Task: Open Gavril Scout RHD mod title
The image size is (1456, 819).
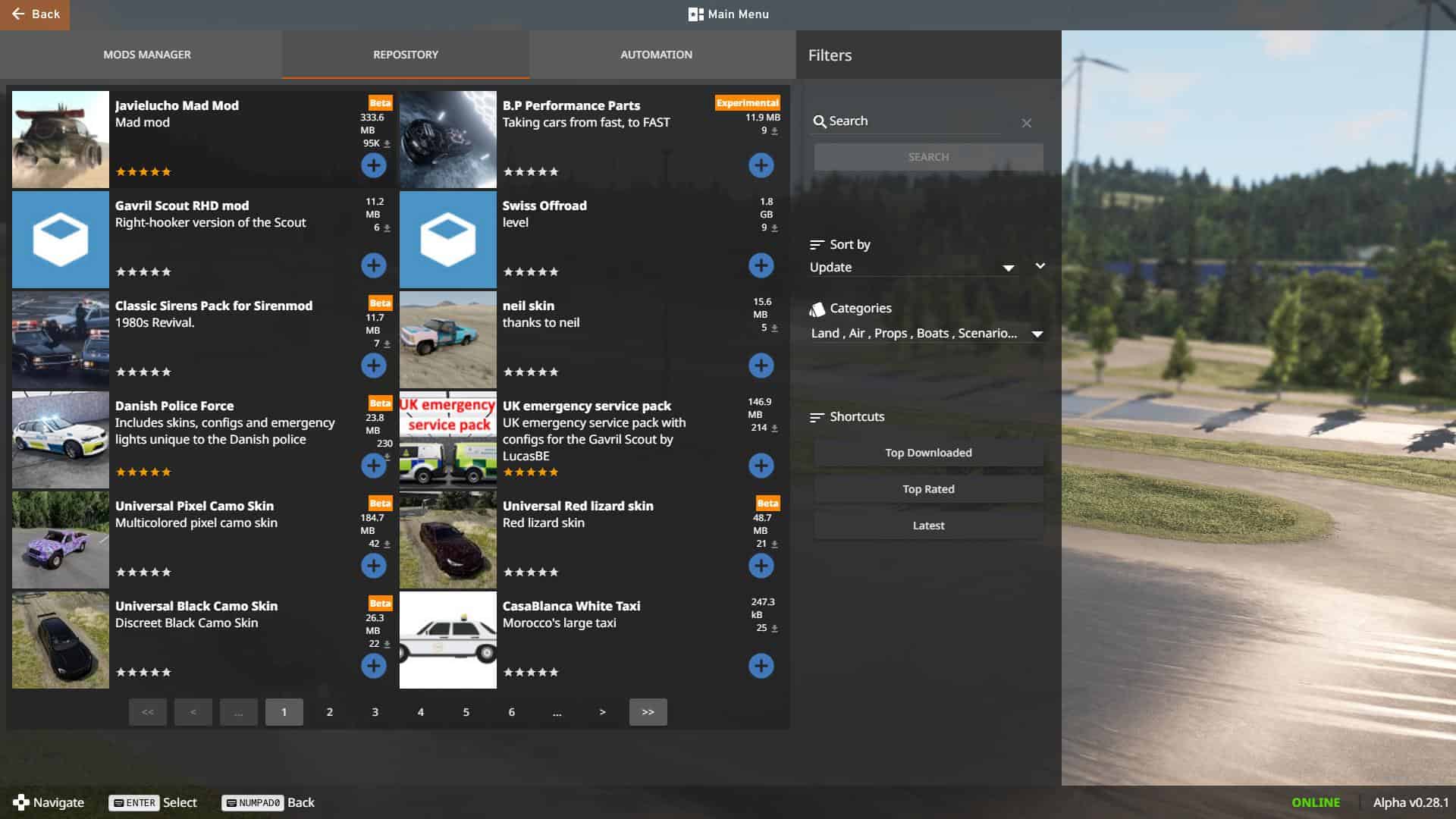Action: pyautogui.click(x=182, y=206)
